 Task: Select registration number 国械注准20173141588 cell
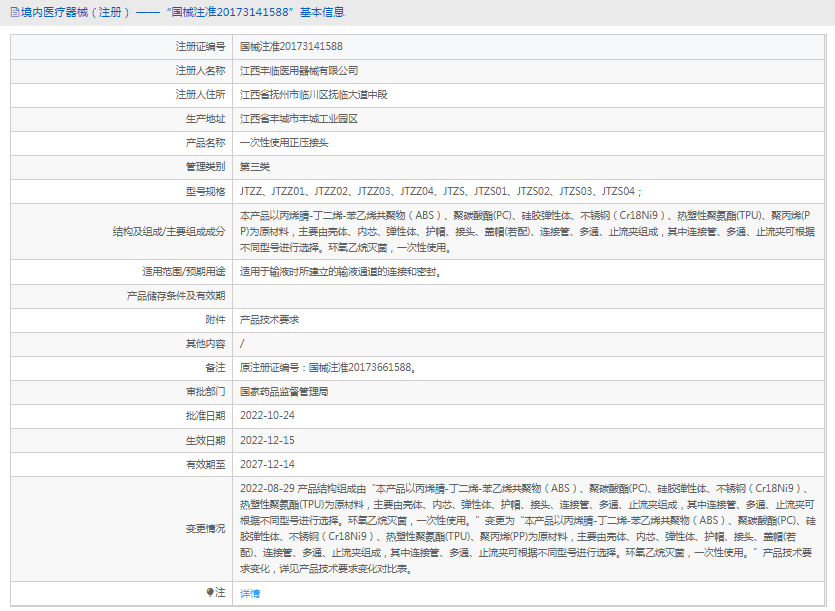(x=291, y=46)
